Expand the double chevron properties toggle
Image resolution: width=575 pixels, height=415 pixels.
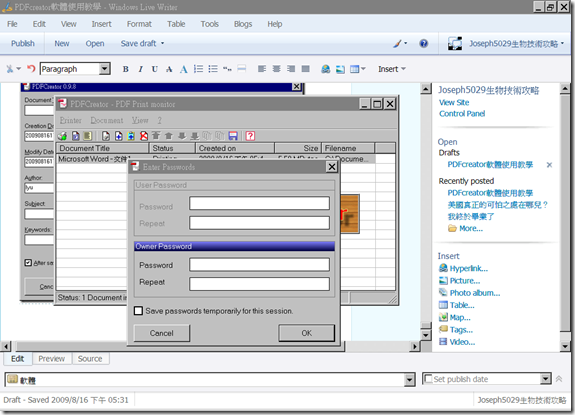click(x=559, y=379)
